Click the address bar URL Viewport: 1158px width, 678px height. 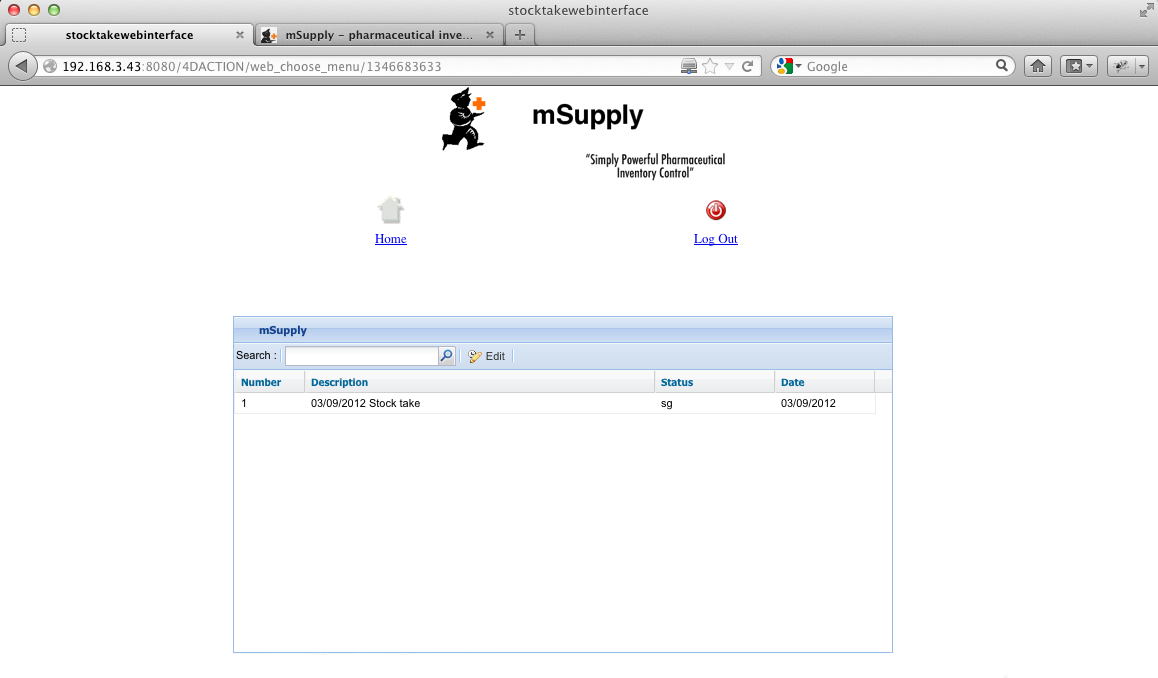251,66
